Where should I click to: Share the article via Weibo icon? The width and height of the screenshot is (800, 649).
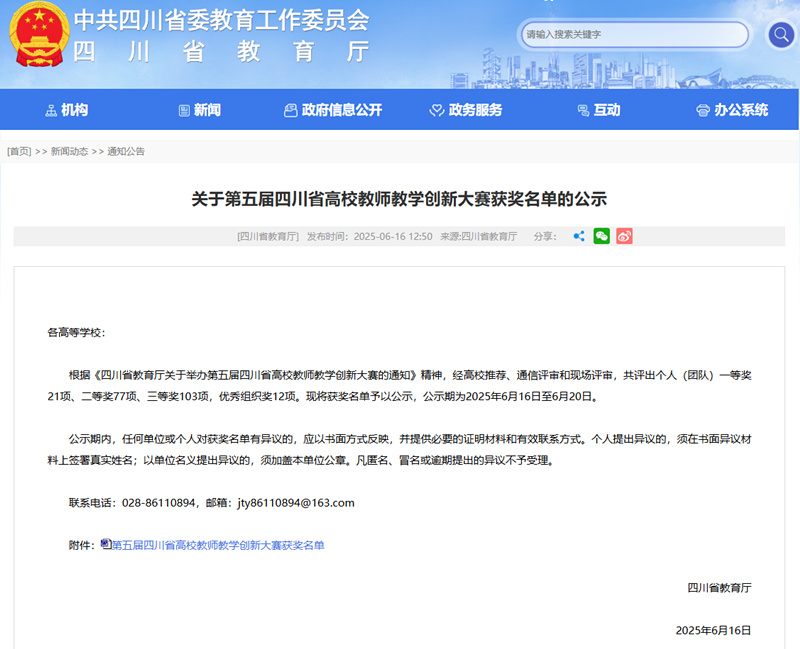point(624,236)
